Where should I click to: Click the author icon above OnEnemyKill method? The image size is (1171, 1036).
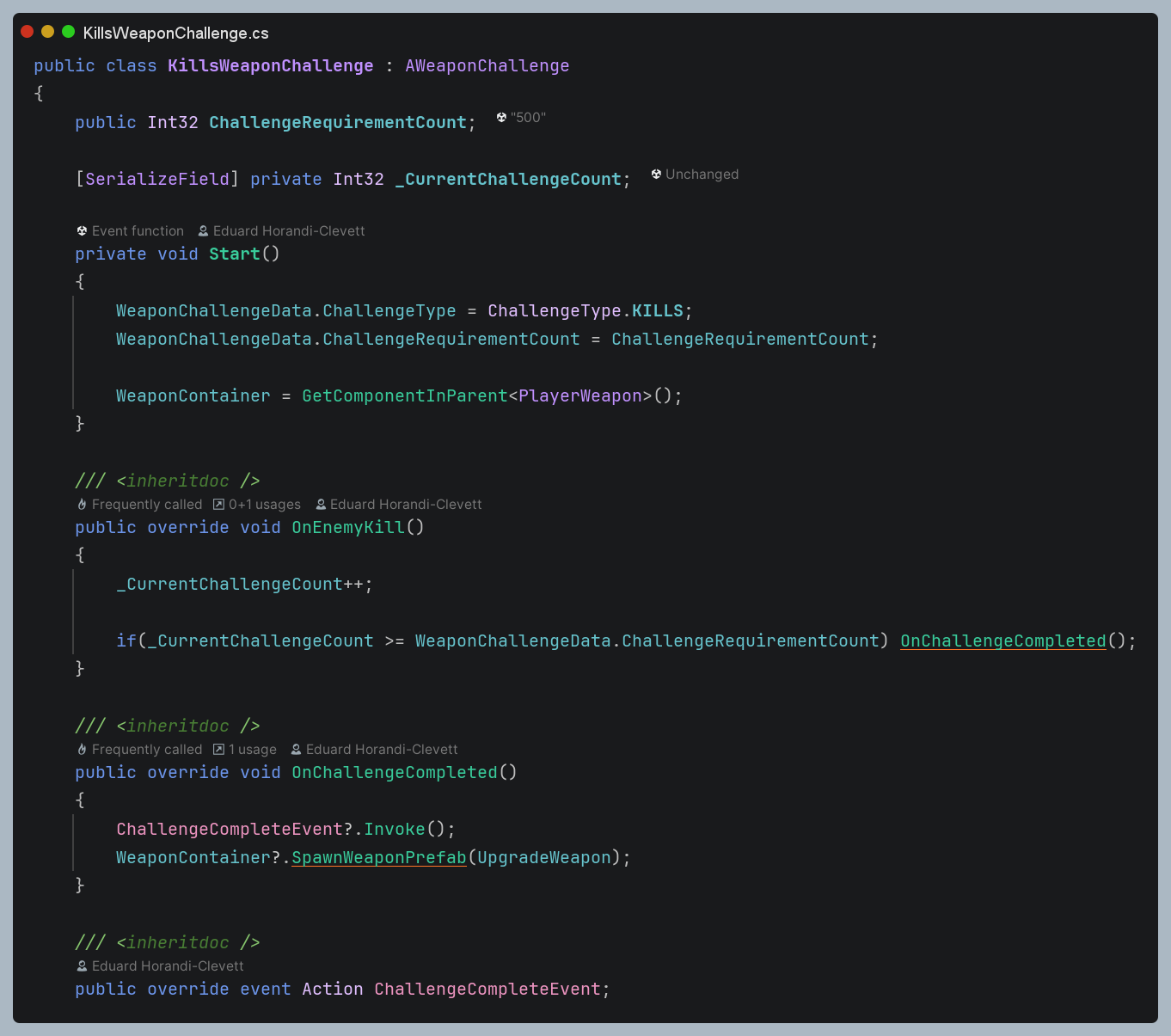coord(321,505)
